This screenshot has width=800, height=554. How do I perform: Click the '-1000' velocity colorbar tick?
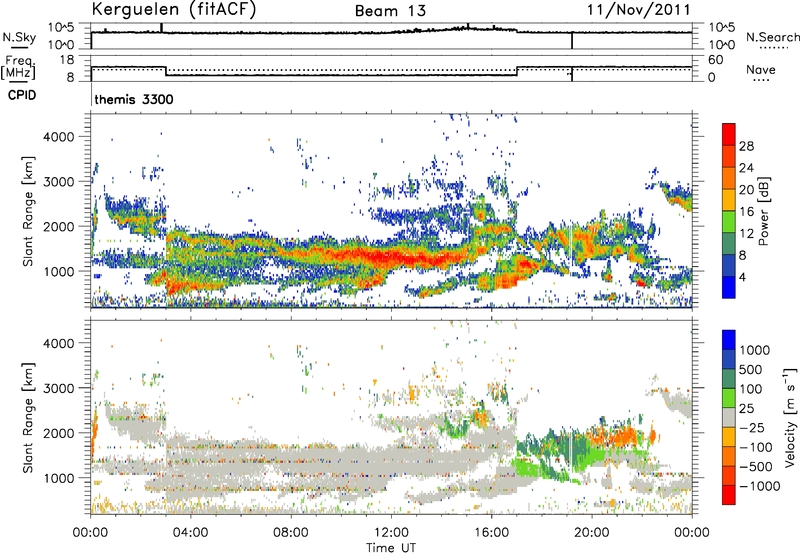click(759, 486)
